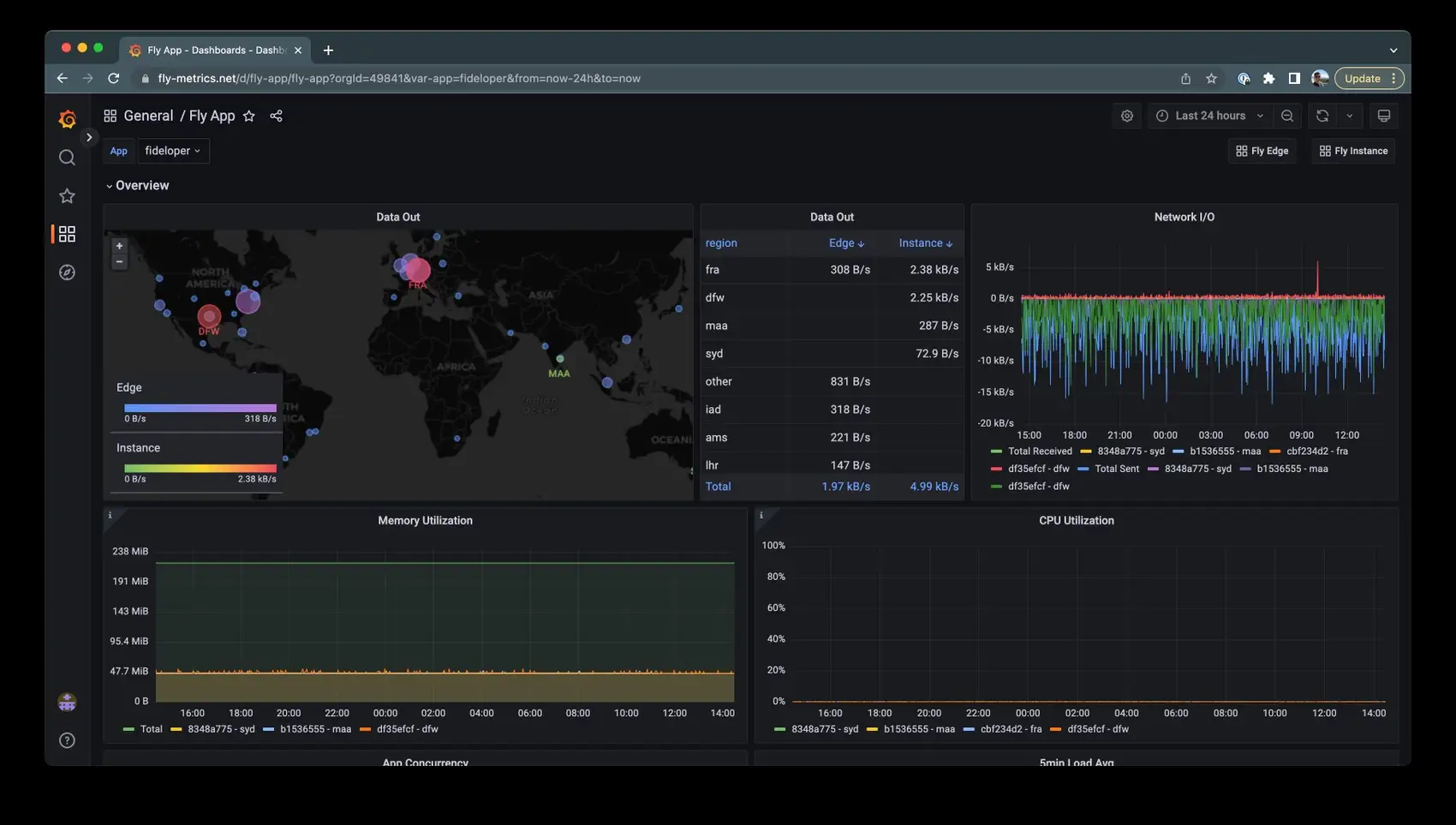The height and width of the screenshot is (825, 1456).
Task: Open the fideloper app dropdown
Action: point(173,151)
